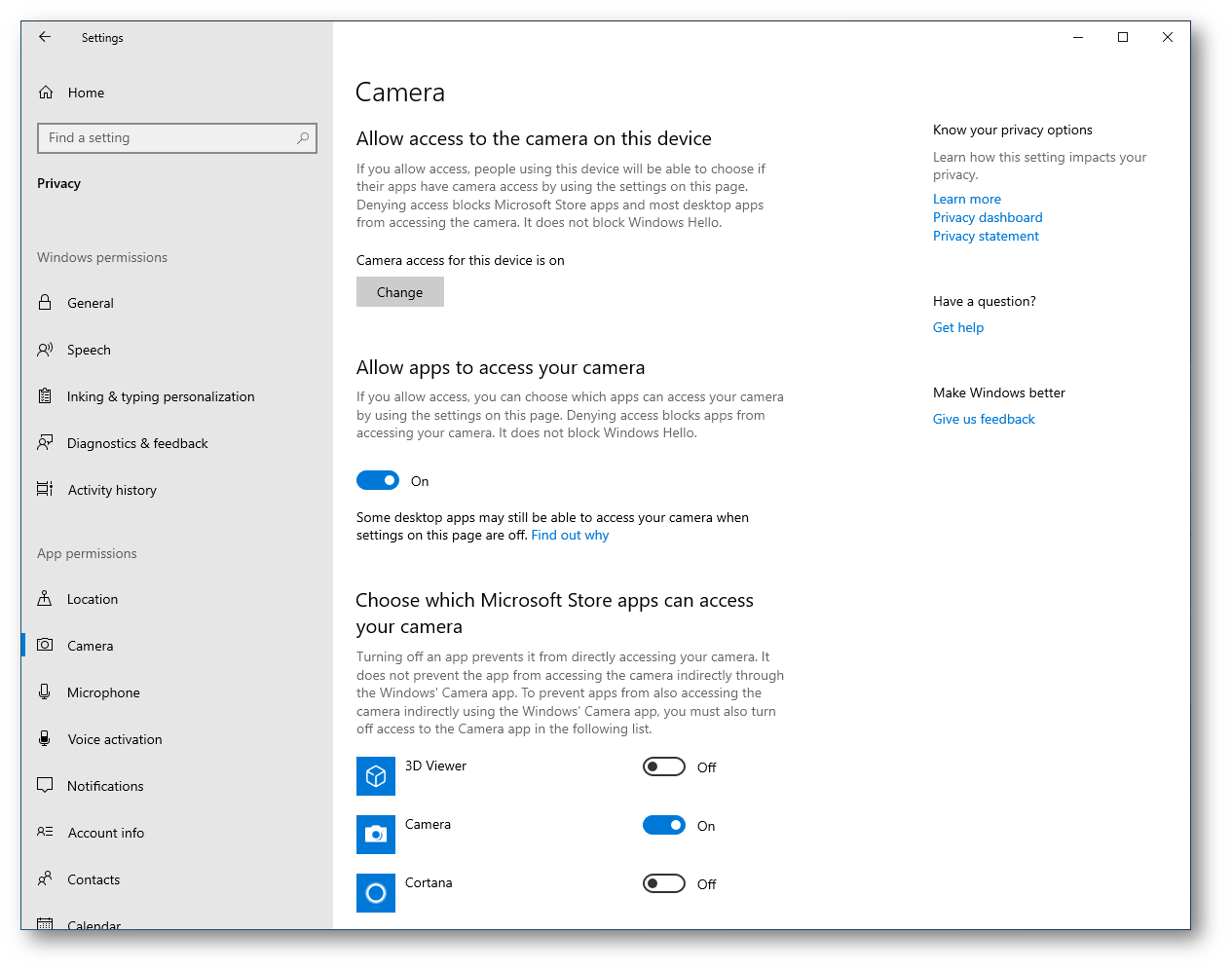Minimize the Settings window
This screenshot has height=971, width=1232.
pos(1078,37)
